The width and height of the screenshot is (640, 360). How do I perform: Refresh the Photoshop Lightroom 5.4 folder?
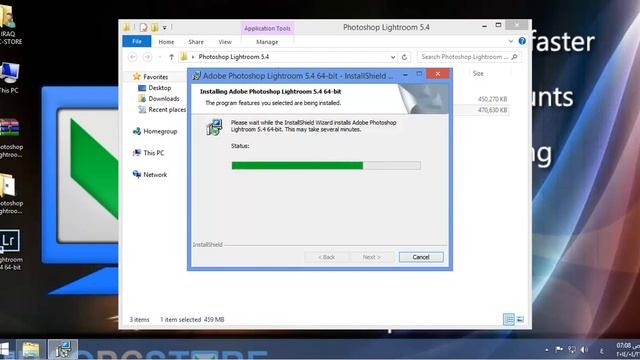pyautogui.click(x=404, y=57)
